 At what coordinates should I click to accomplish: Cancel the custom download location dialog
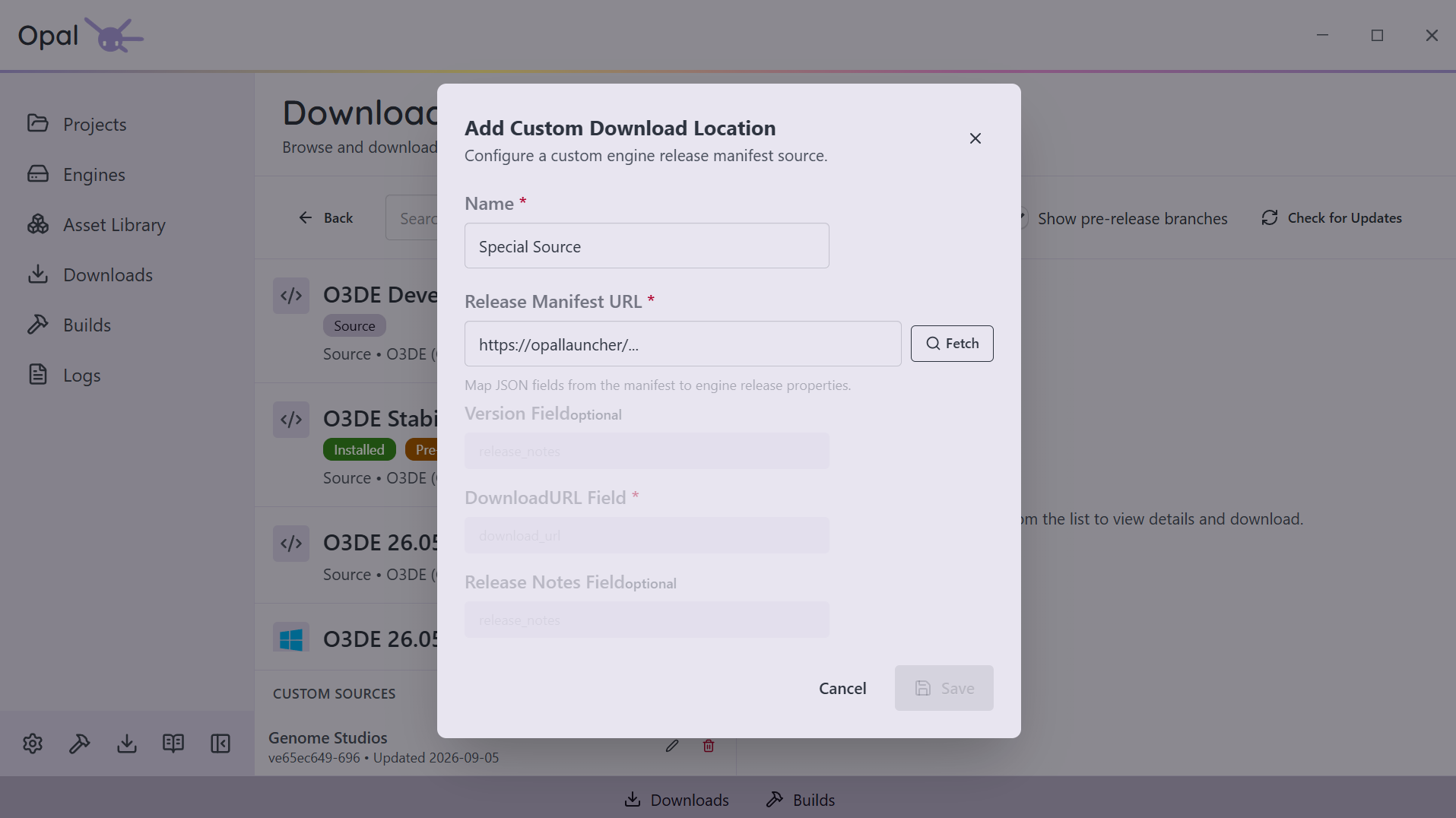coord(842,688)
